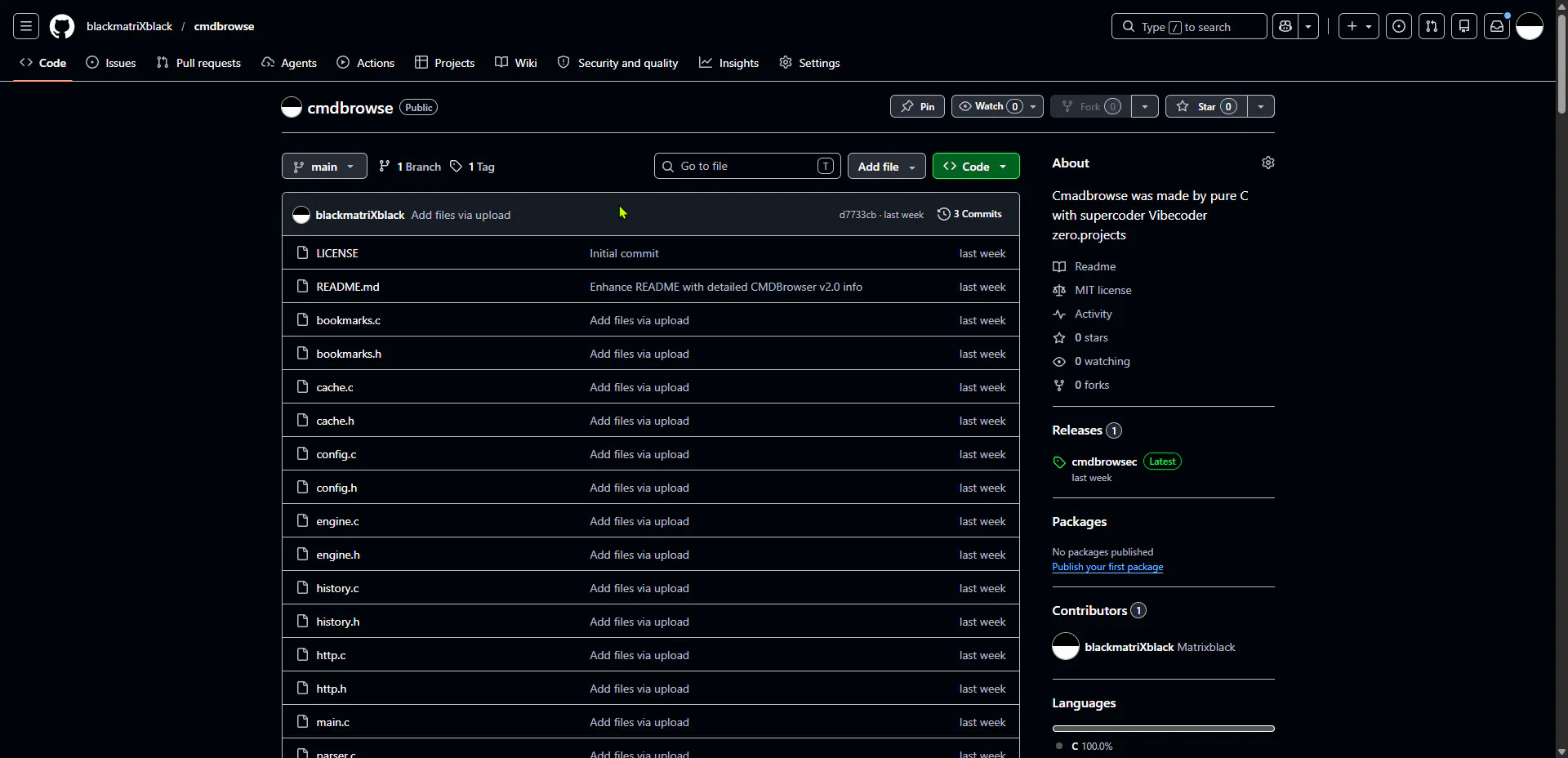Click the C language bar

1164,729
